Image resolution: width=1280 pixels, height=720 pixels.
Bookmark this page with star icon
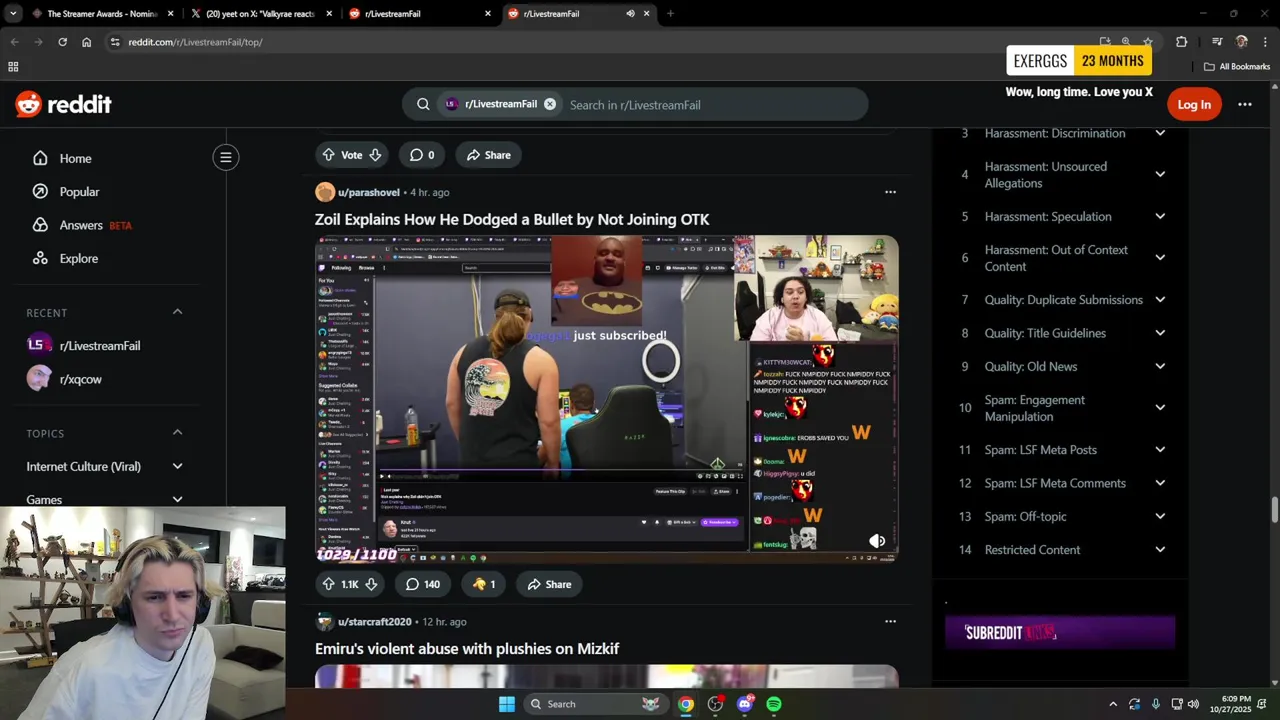1148,42
